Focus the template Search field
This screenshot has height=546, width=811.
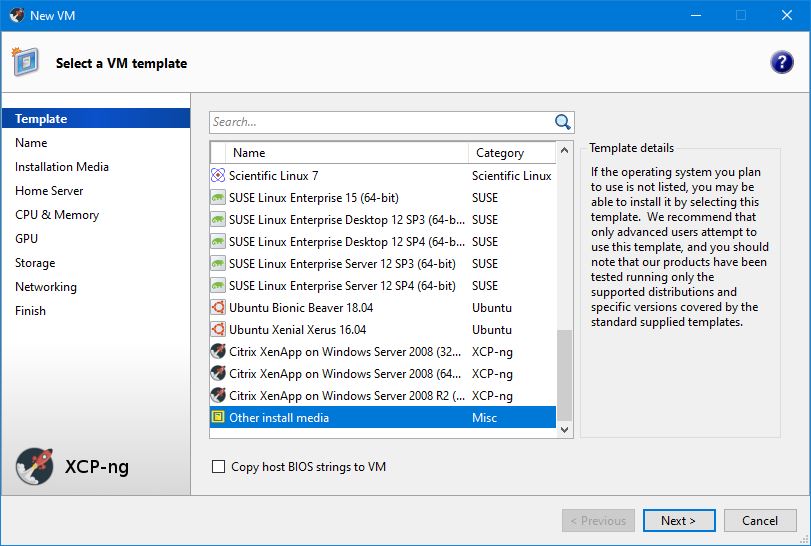[382, 122]
